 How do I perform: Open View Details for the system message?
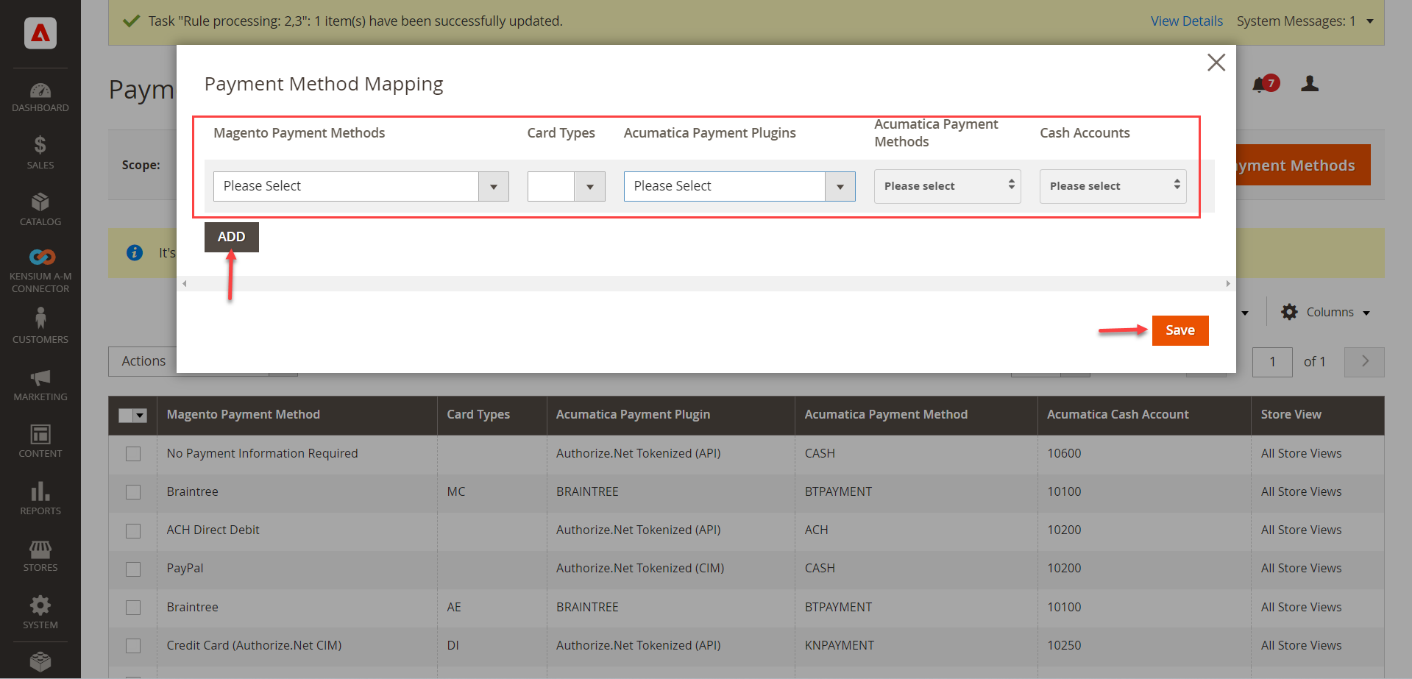[1186, 20]
